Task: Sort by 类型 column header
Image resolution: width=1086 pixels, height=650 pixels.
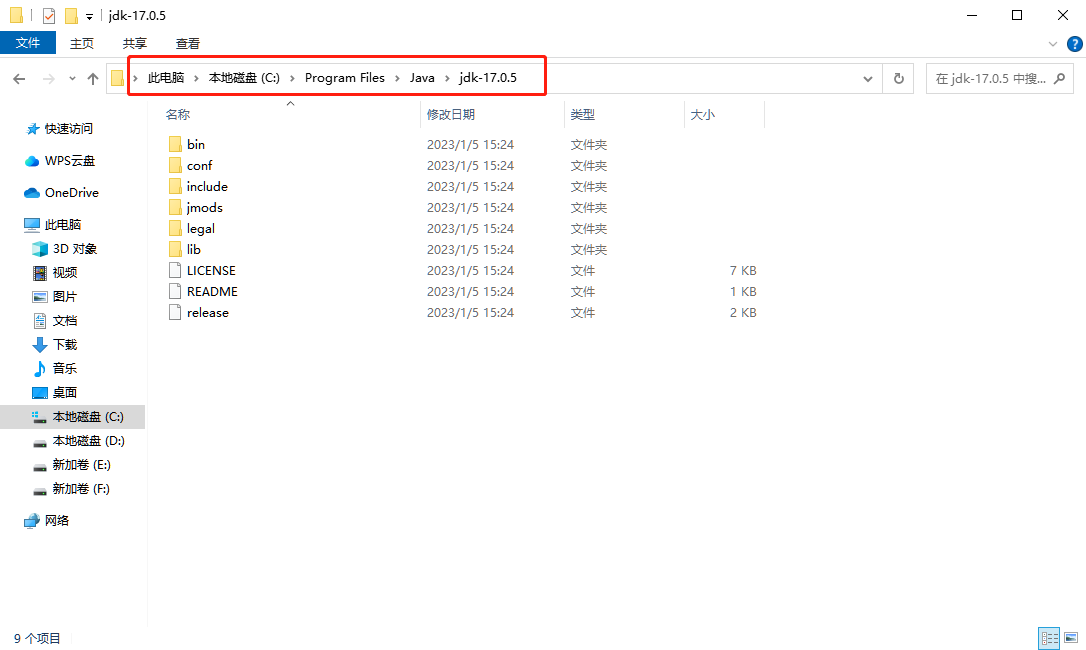Action: tap(582, 114)
